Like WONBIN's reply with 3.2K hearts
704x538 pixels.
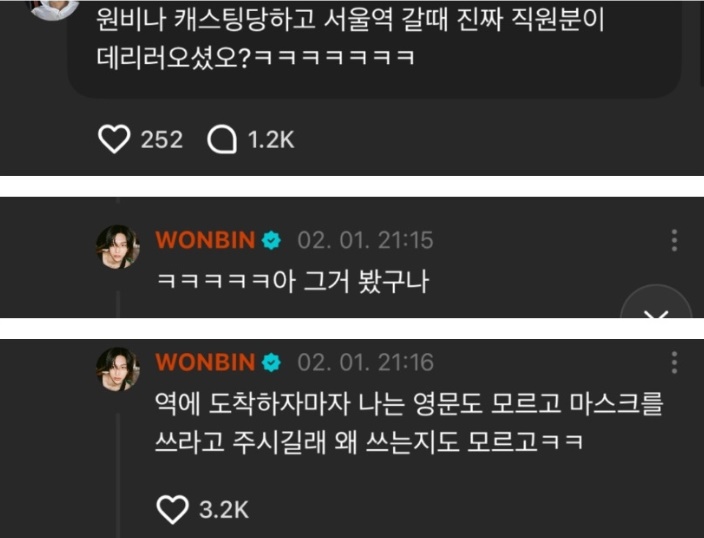click(172, 510)
